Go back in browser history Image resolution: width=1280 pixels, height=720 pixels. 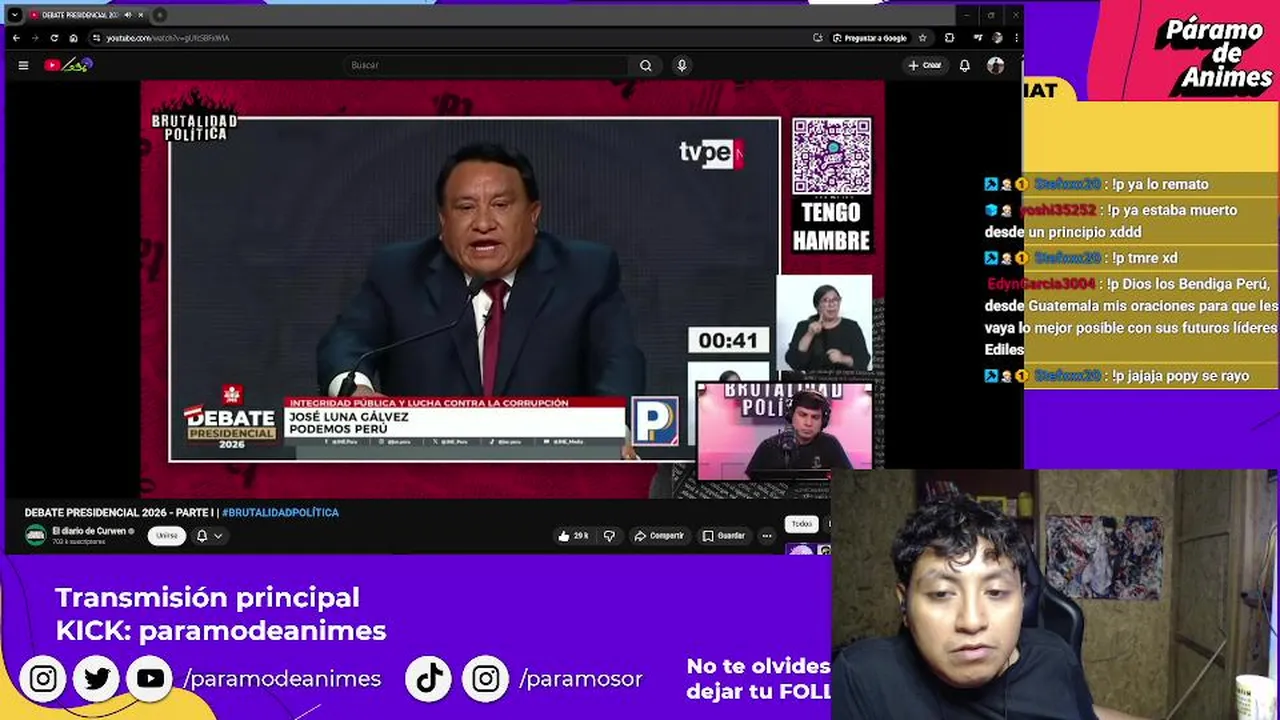point(16,38)
